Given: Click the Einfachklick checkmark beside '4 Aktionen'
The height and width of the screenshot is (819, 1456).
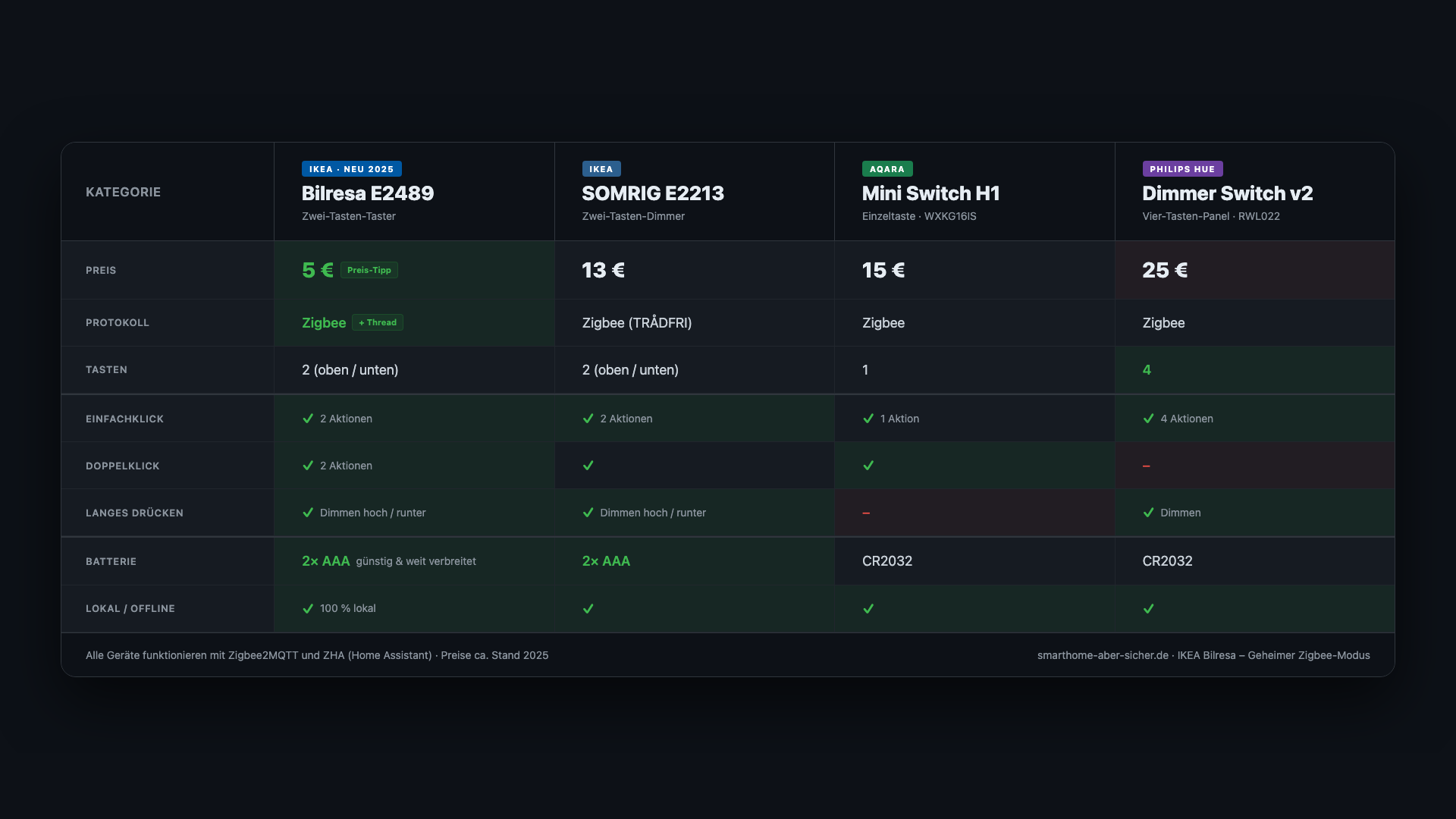Looking at the screenshot, I should pyautogui.click(x=1149, y=419).
